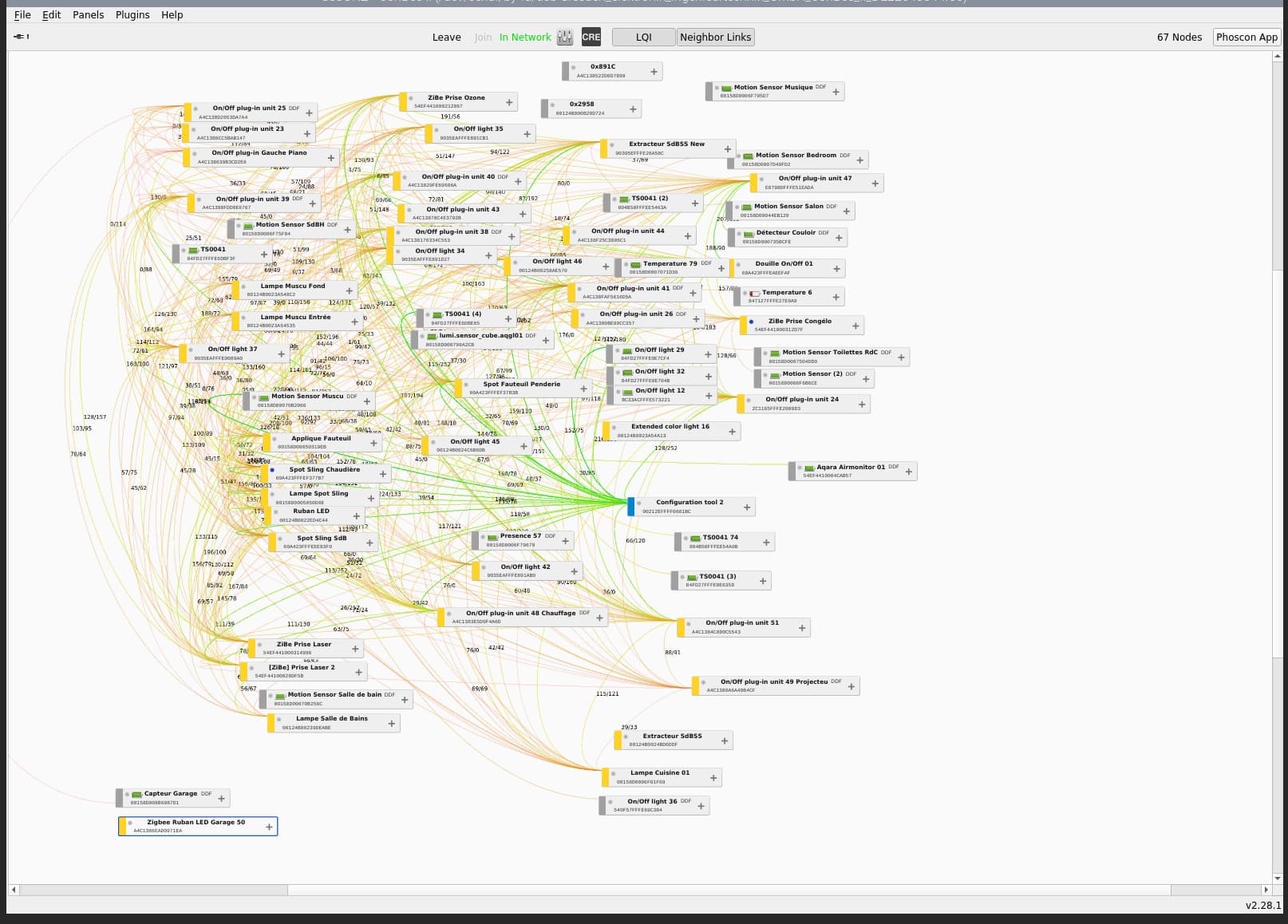The width and height of the screenshot is (1288, 924).
Task: Click battery icon on Motion Sensor Toilettes RdC
Action: tap(776, 353)
